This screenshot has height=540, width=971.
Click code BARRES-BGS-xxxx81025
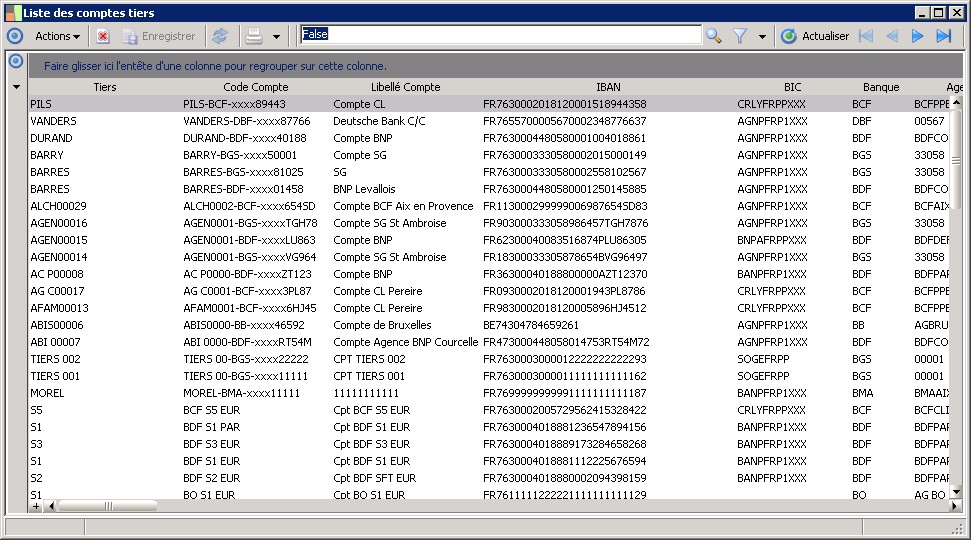coord(243,172)
